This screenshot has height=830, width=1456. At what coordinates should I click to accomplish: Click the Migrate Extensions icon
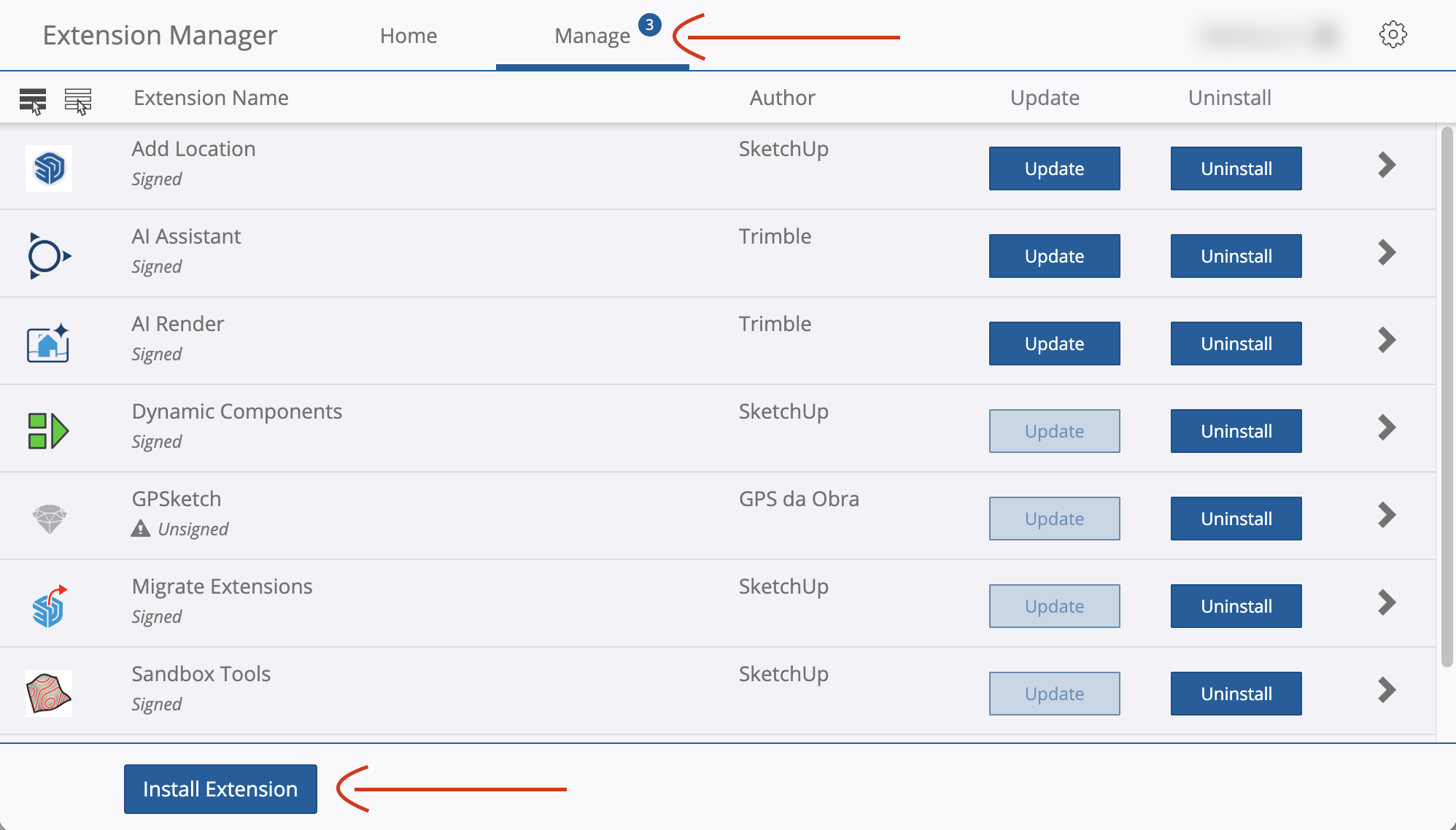49,606
